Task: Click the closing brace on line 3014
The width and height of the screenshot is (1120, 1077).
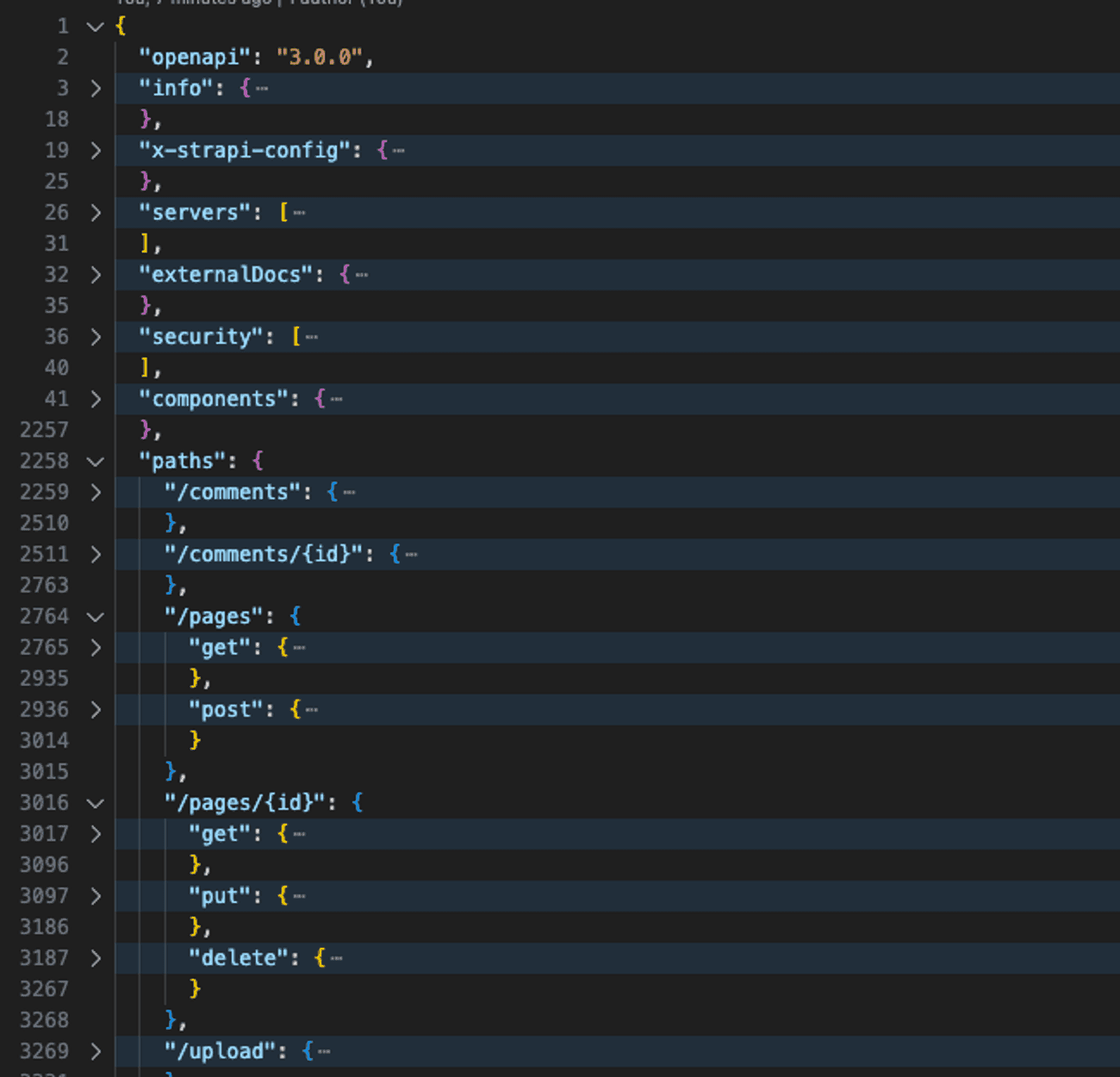Action: coord(195,740)
